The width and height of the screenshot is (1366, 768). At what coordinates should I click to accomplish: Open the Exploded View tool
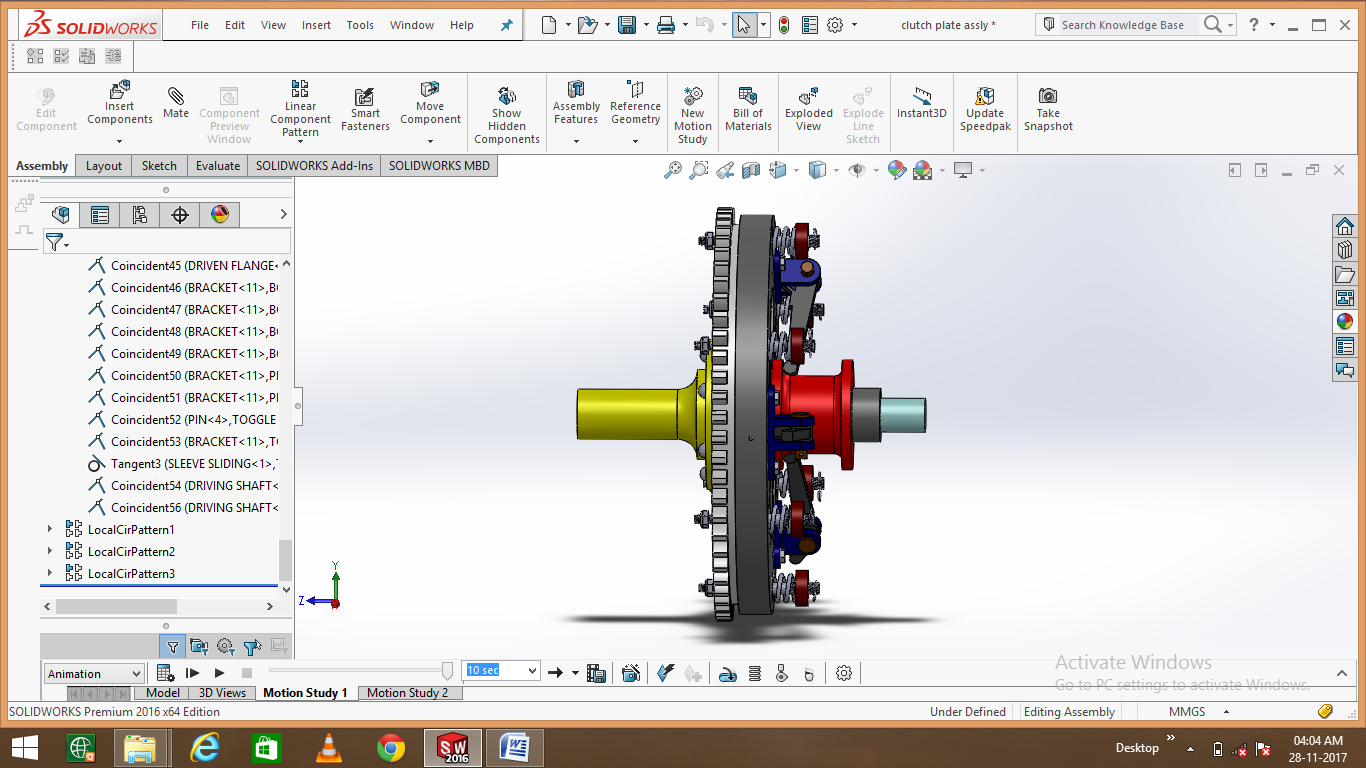click(x=808, y=101)
